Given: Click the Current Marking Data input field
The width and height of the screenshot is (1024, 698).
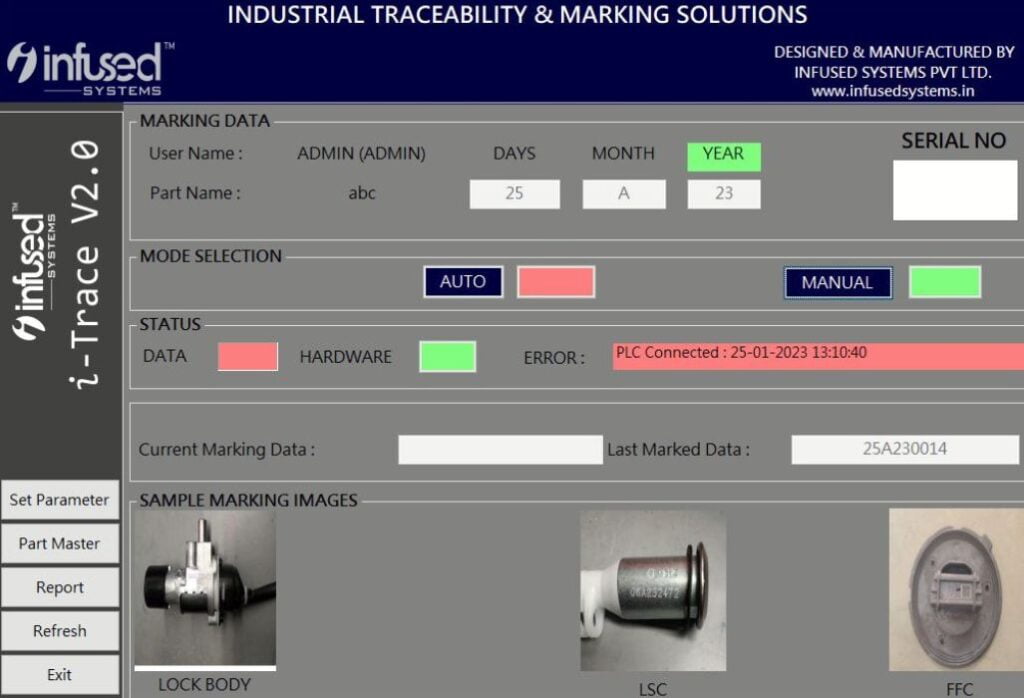Looking at the screenshot, I should pos(500,449).
